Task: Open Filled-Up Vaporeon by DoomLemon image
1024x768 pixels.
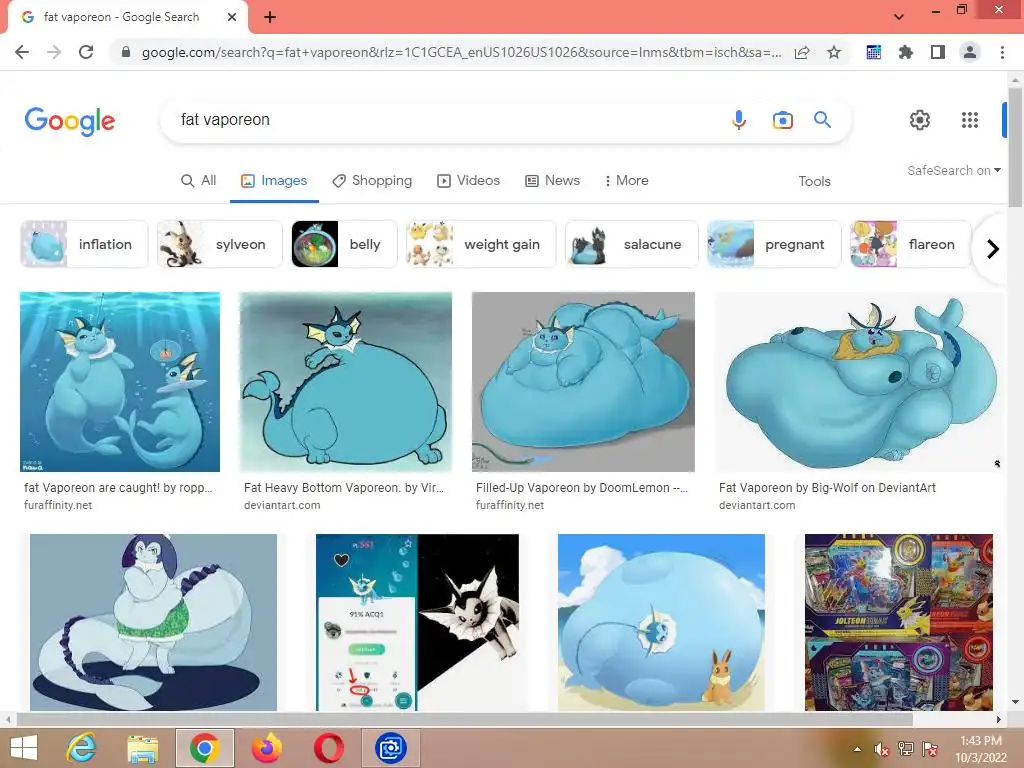Action: [583, 381]
